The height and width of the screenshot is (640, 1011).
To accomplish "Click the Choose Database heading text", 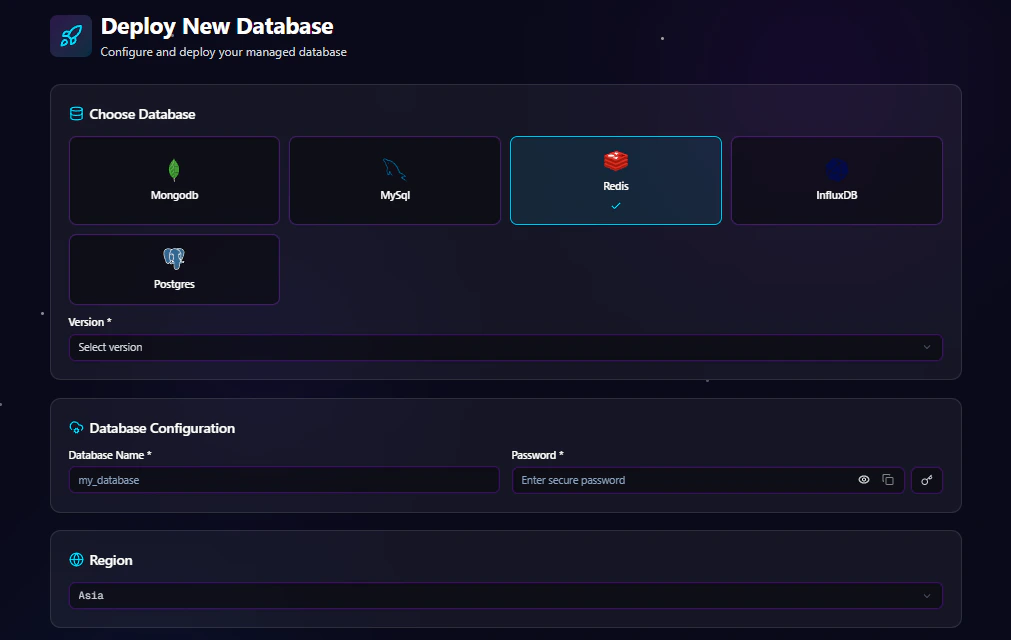I will coord(142,114).
